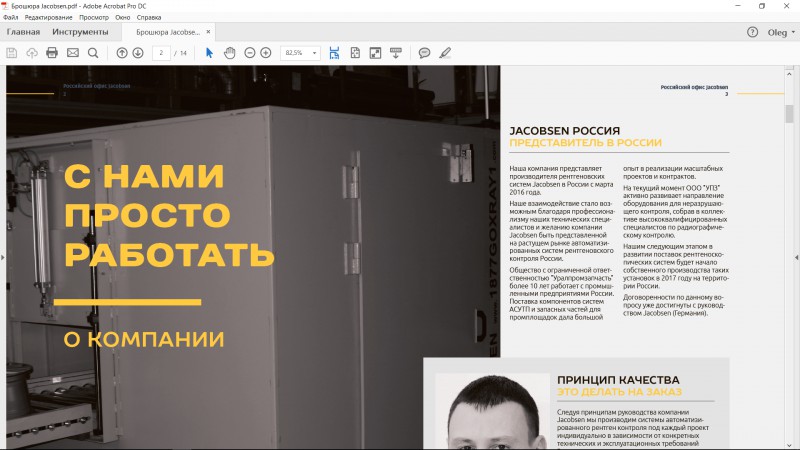This screenshot has height=450, width=800.
Task: Open the Окно menu
Action: point(122,17)
